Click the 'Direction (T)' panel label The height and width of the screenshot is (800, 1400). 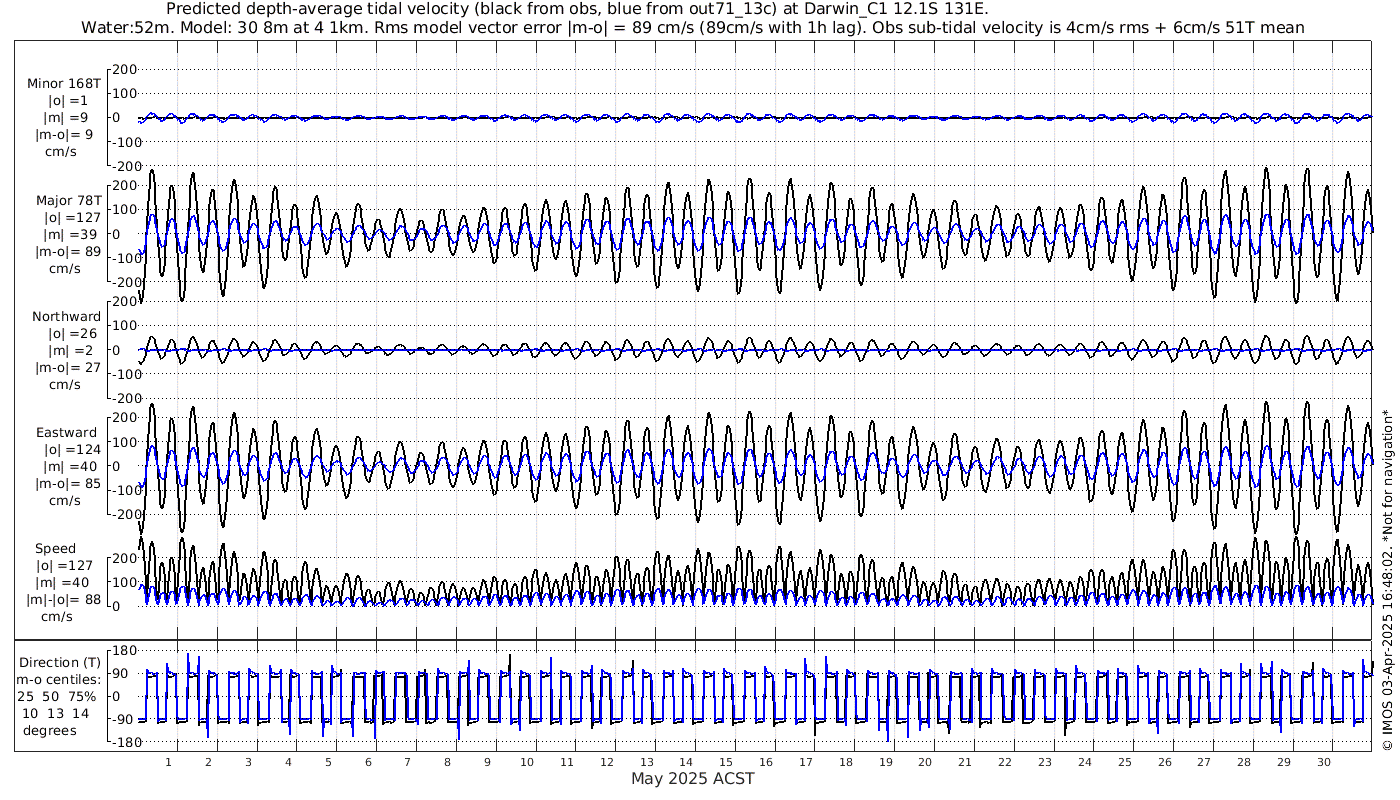pos(60,662)
